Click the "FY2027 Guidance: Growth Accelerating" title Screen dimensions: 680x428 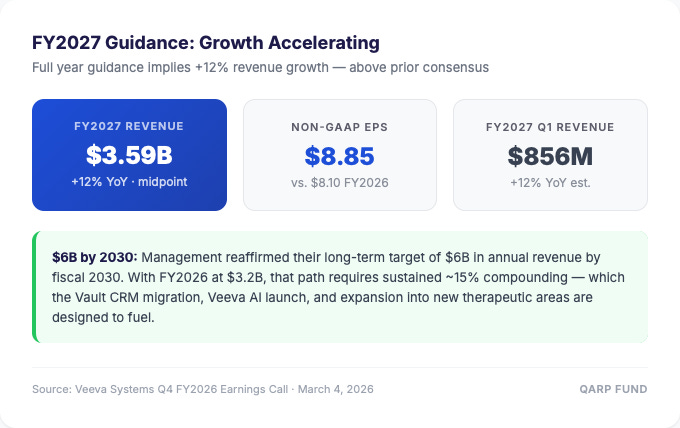click(x=206, y=43)
